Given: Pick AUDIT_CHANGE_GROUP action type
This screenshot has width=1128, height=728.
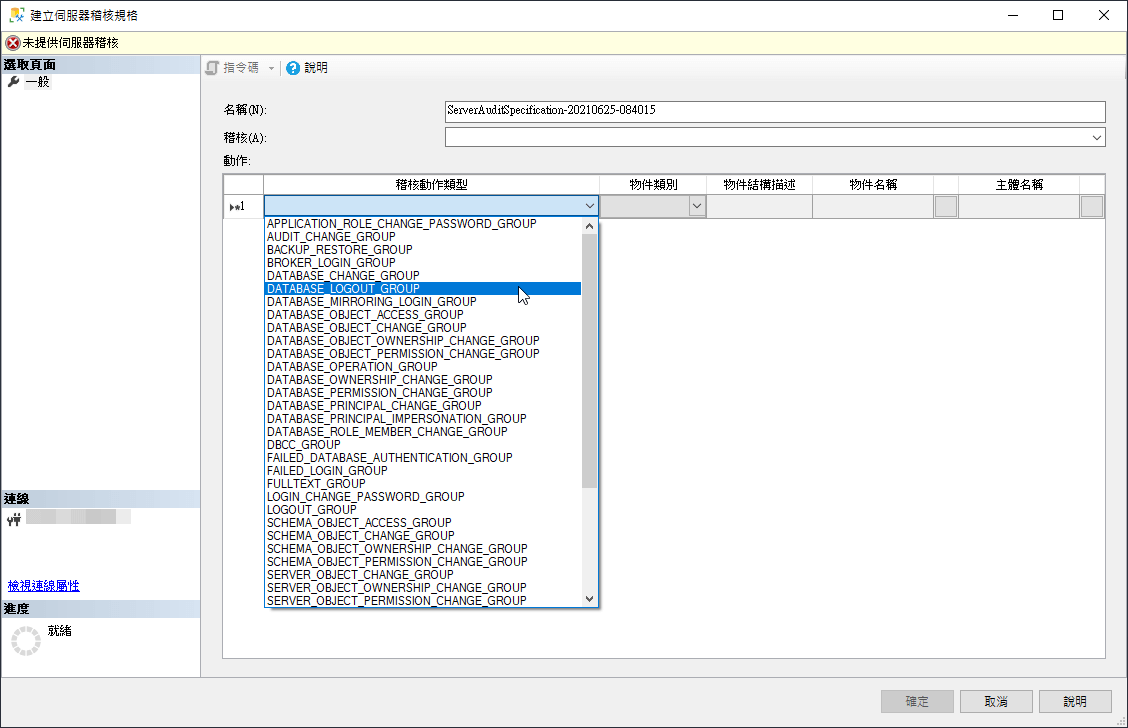Looking at the screenshot, I should coord(331,237).
